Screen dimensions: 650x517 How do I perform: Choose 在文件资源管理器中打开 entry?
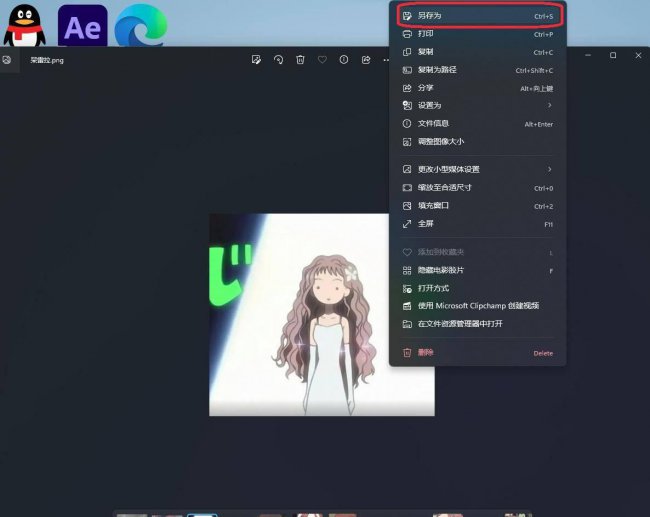point(478,324)
